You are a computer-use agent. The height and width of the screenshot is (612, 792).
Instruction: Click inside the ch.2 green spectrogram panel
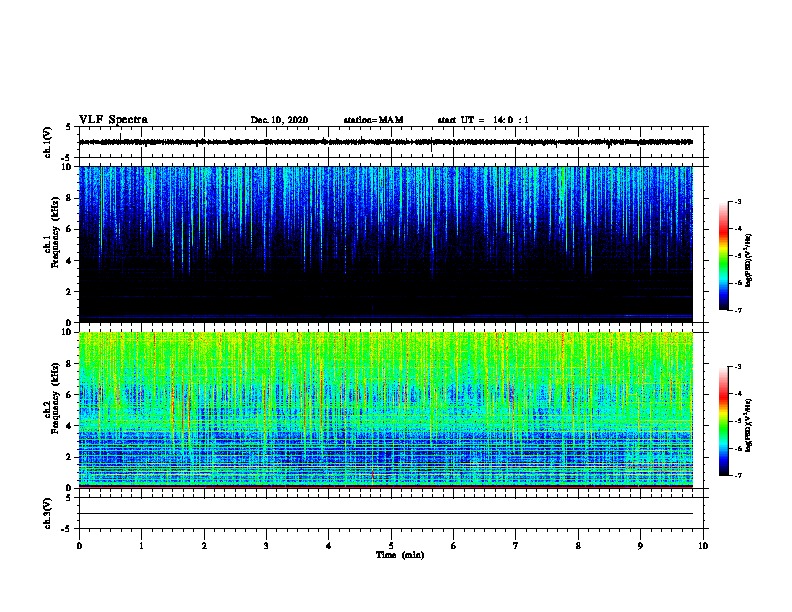point(386,410)
